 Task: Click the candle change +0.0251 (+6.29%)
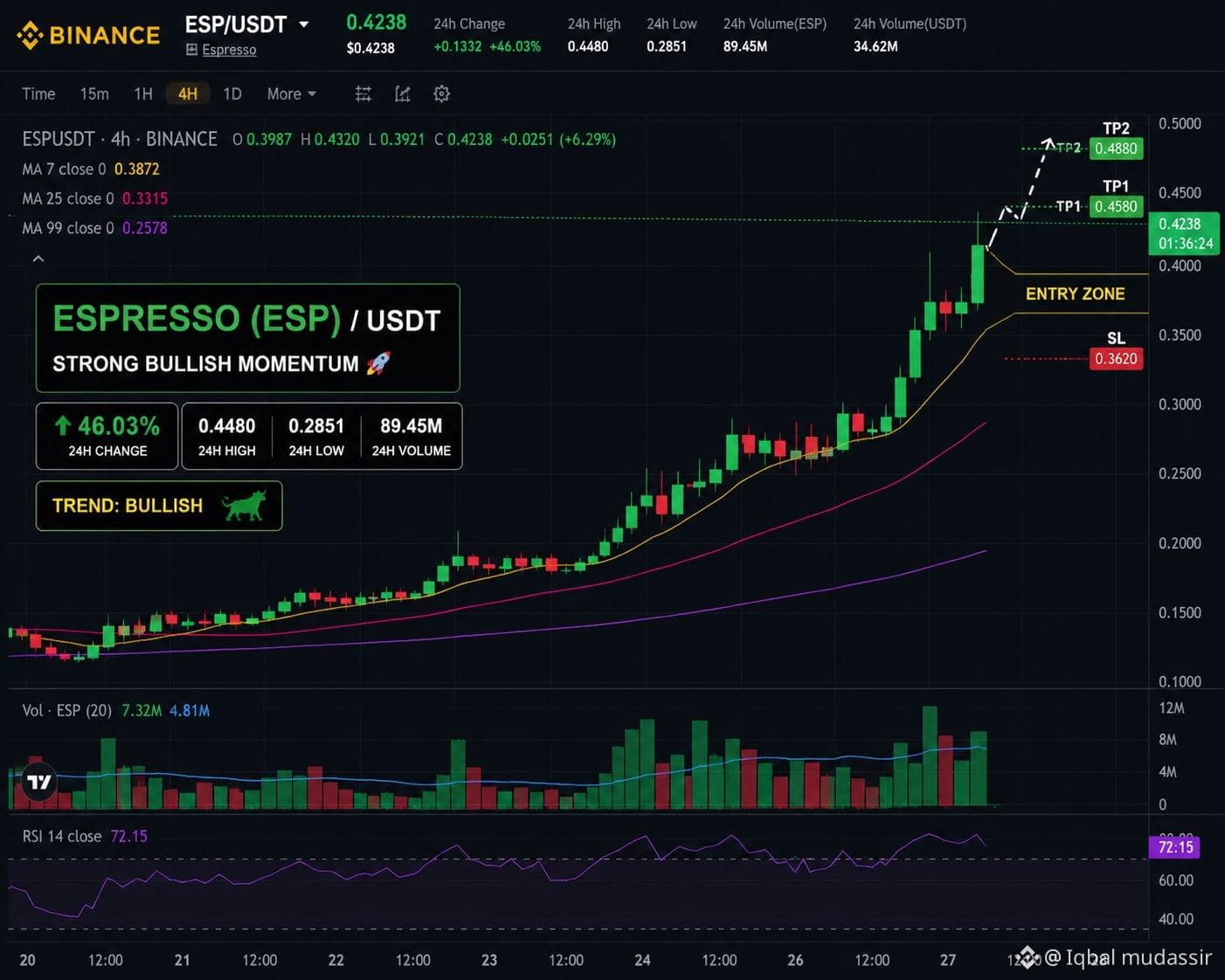point(558,139)
